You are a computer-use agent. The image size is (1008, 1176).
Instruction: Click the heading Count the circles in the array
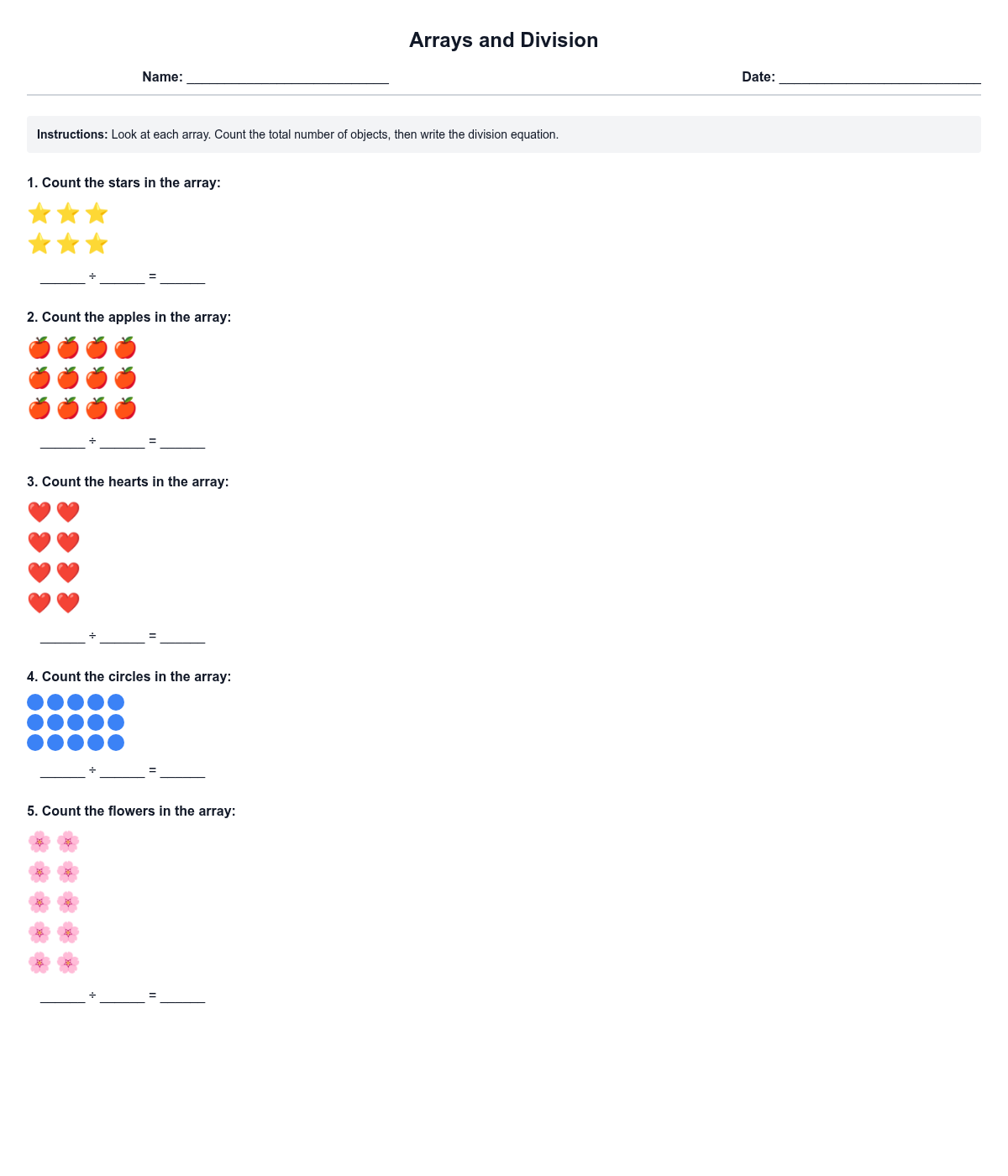tap(129, 677)
